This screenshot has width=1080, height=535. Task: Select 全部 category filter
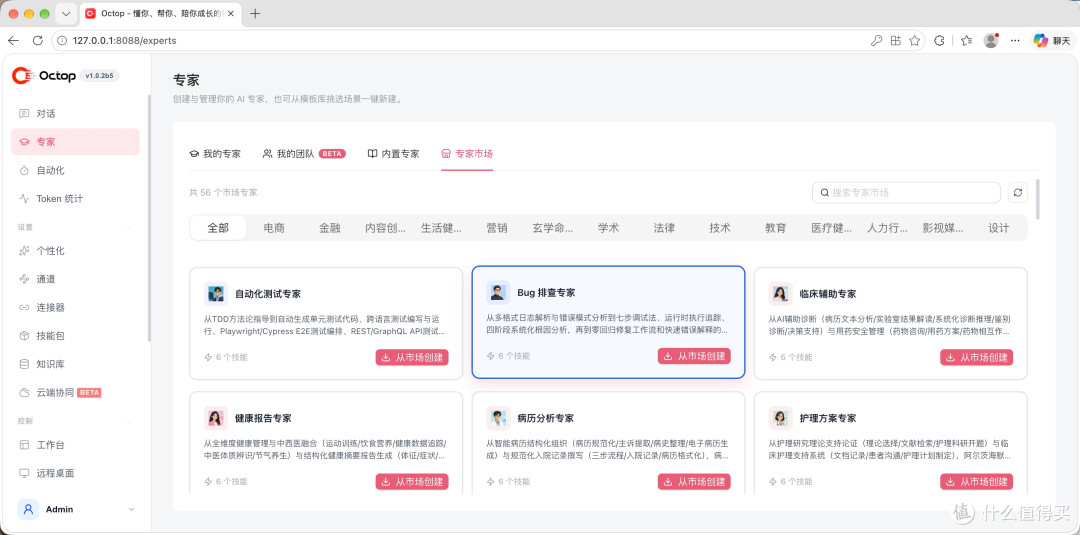(218, 228)
